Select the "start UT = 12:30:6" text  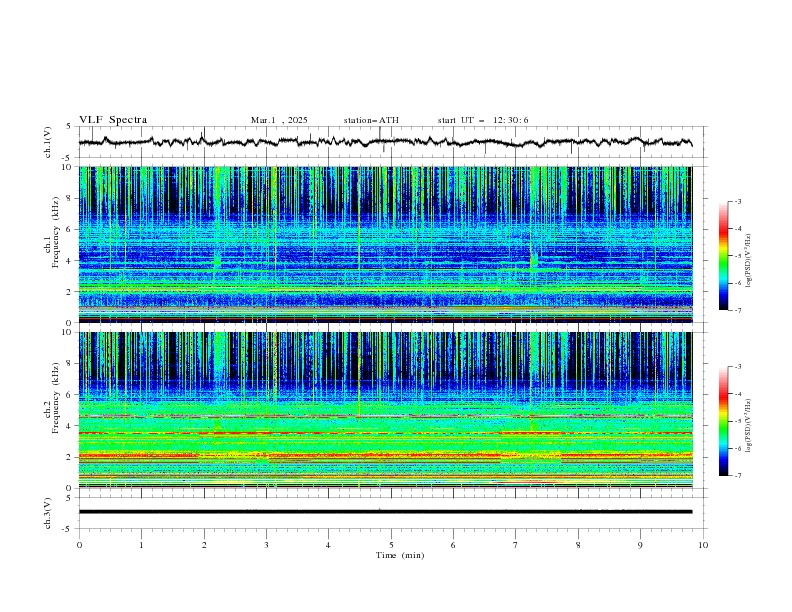pyautogui.click(x=483, y=120)
